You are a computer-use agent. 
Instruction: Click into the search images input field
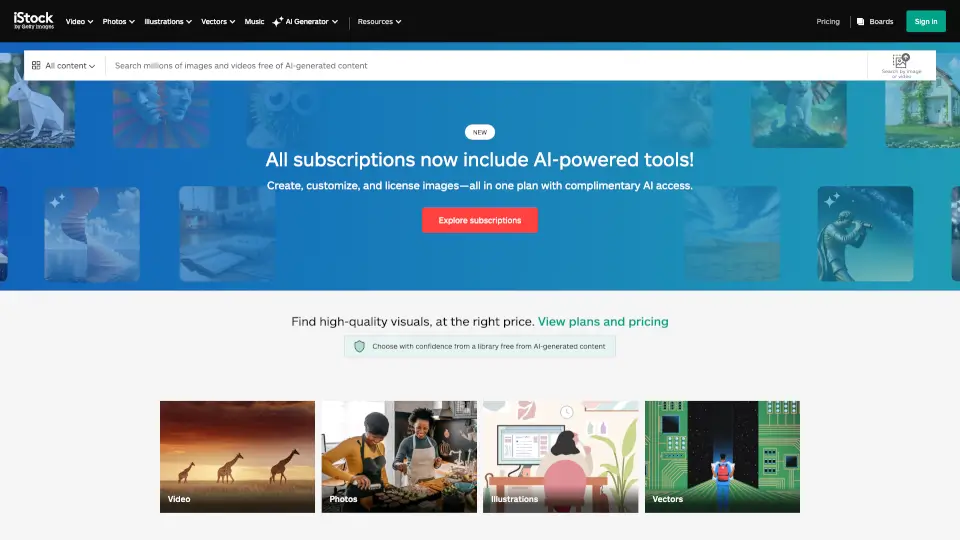tap(487, 66)
